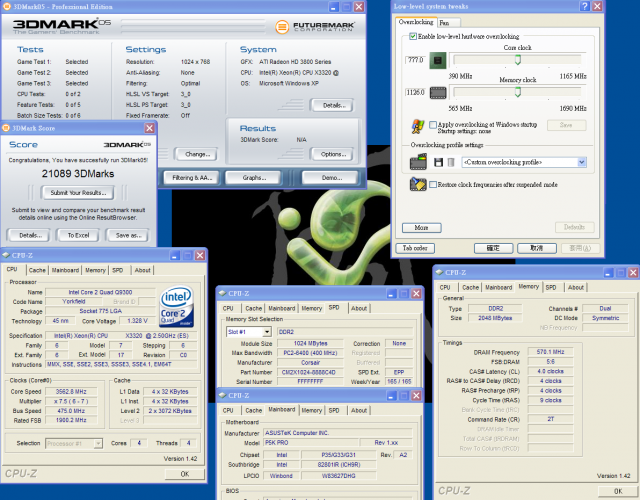The width and height of the screenshot is (640, 500).
Task: Open About tab in CPU-Z memory window
Action: [576, 287]
